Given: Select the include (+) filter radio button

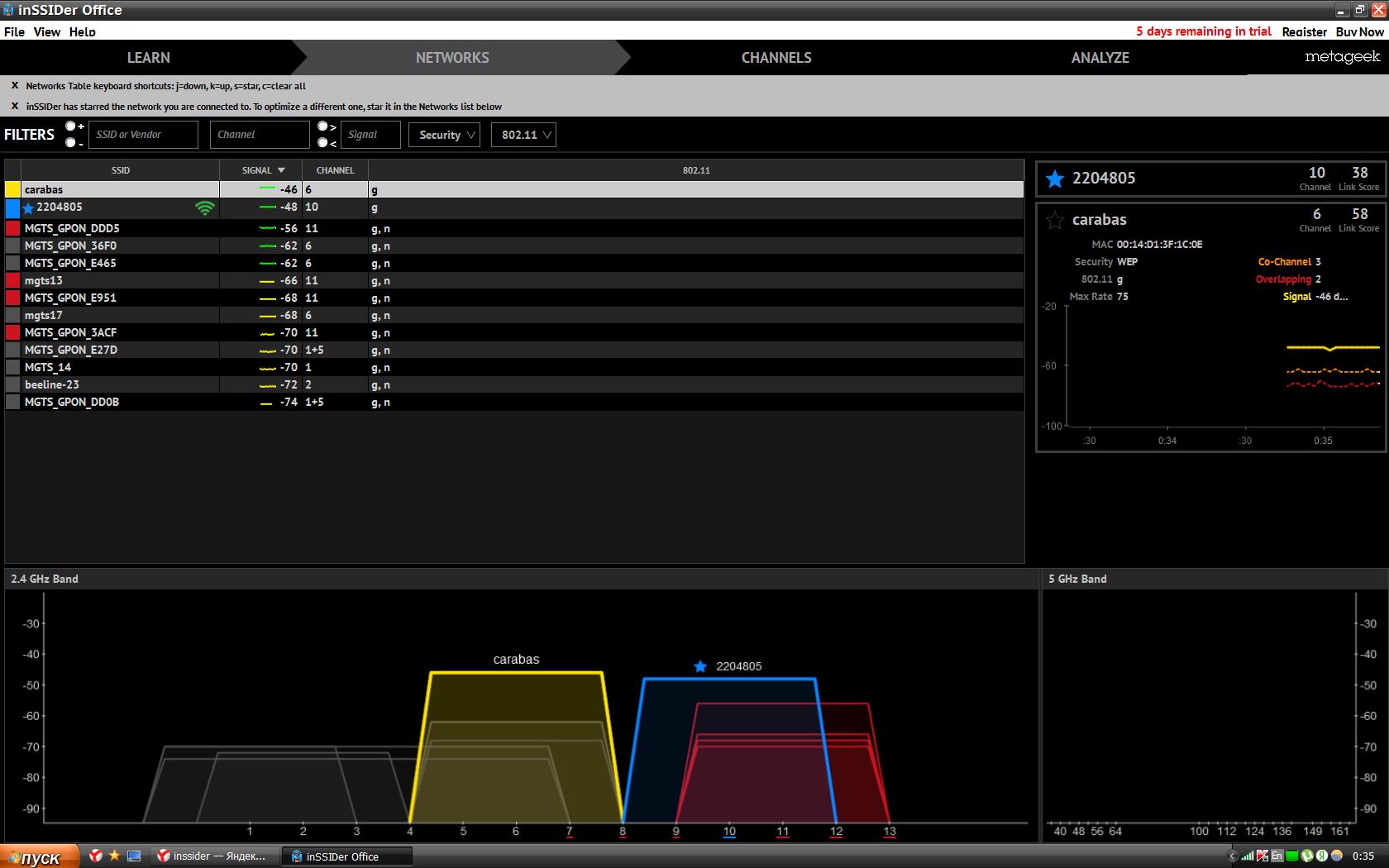Looking at the screenshot, I should click(70, 126).
